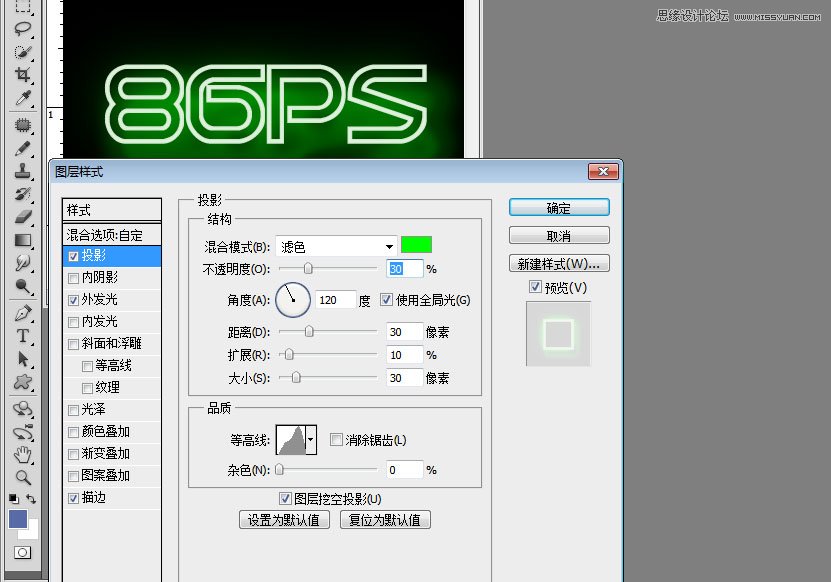The width and height of the screenshot is (831, 582).
Task: Select the Dodge tool
Action: [x=22, y=286]
